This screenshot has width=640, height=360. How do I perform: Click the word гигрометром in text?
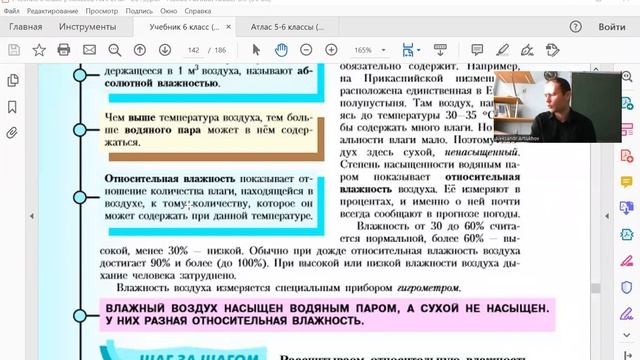428,288
